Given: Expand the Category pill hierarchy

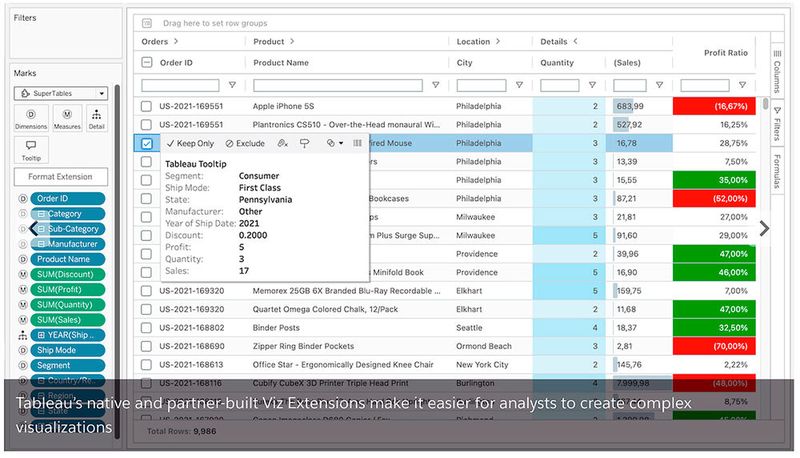Looking at the screenshot, I should (41, 214).
